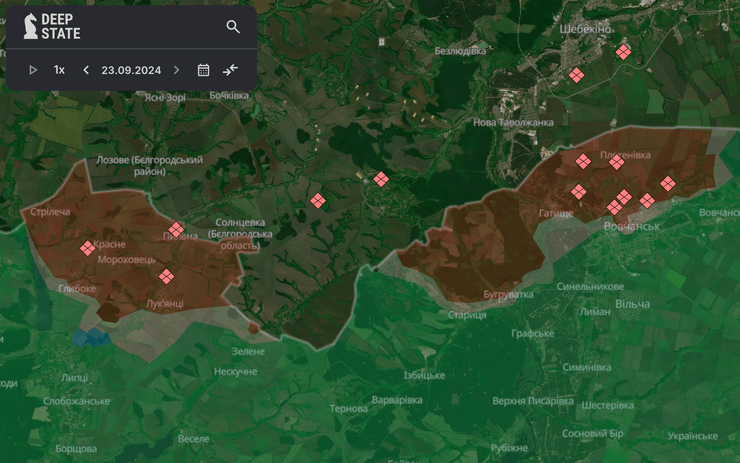Click the Нескучне village label

235,371
